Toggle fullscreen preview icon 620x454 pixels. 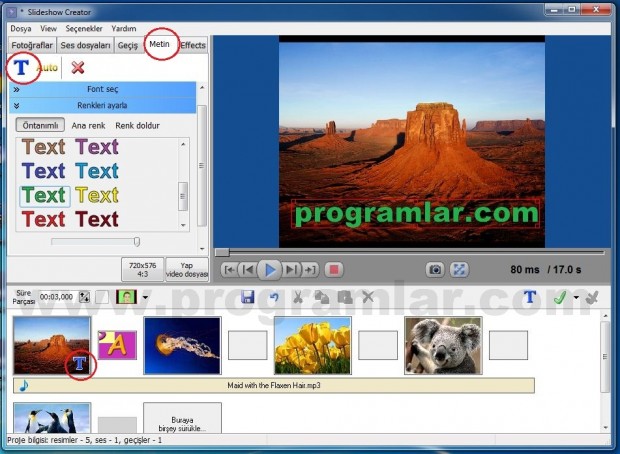(x=459, y=270)
